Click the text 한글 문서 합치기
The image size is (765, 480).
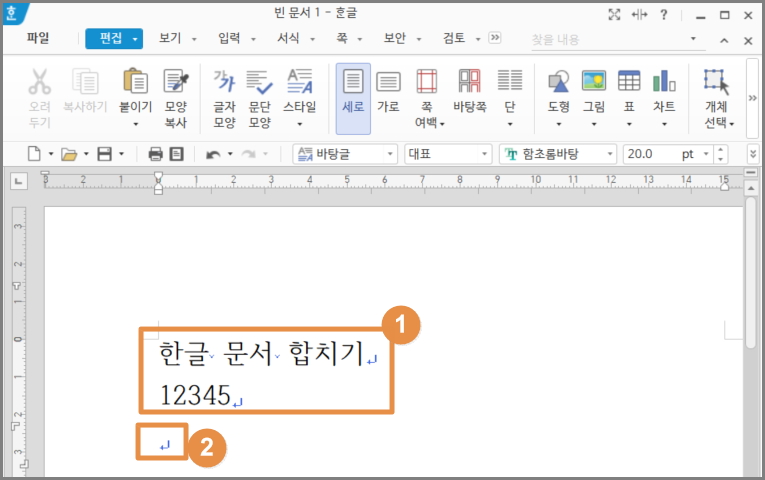point(262,353)
